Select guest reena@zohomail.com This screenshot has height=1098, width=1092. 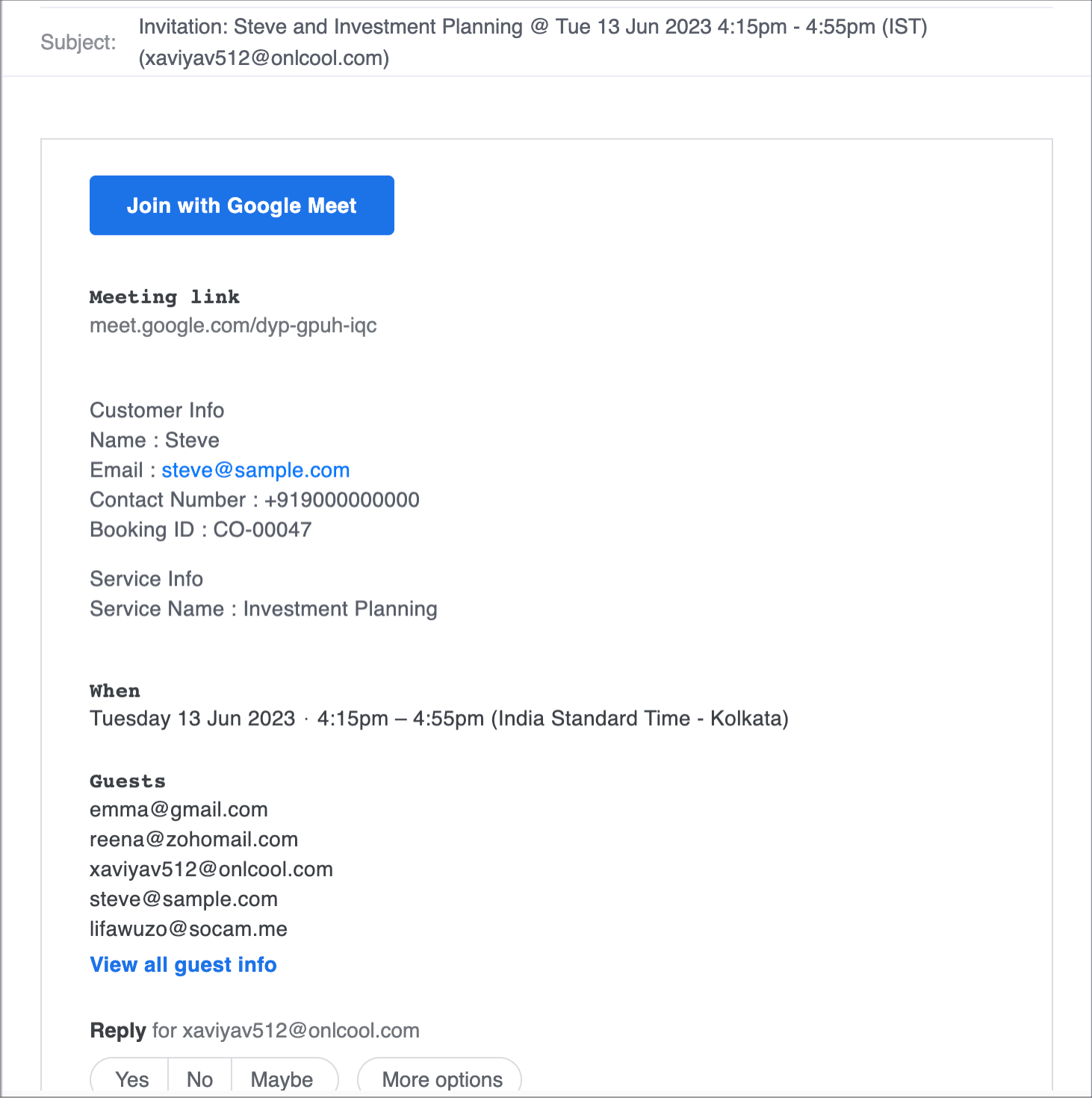coord(193,840)
